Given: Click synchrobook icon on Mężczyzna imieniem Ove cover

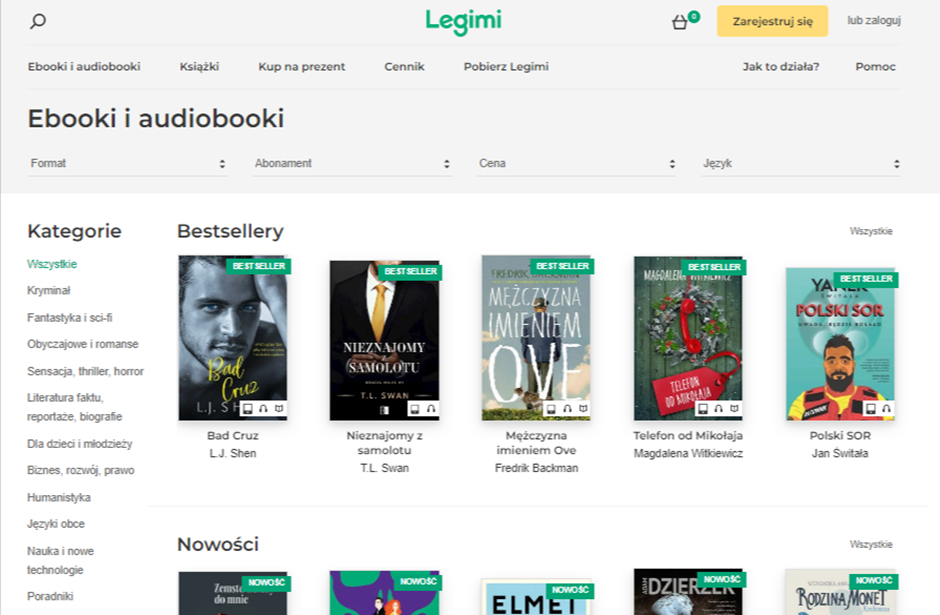Looking at the screenshot, I should (x=583, y=409).
